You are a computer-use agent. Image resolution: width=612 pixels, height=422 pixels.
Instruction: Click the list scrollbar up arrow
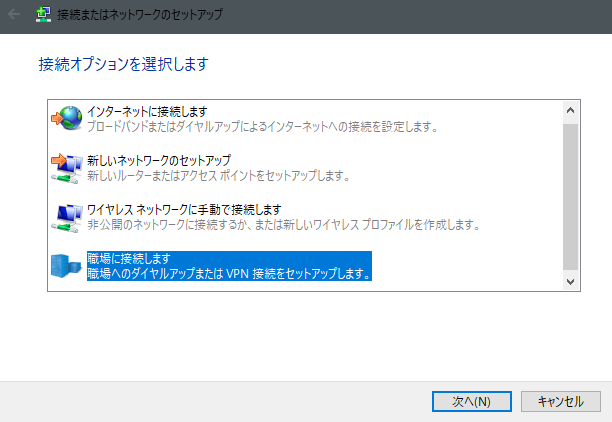(570, 110)
